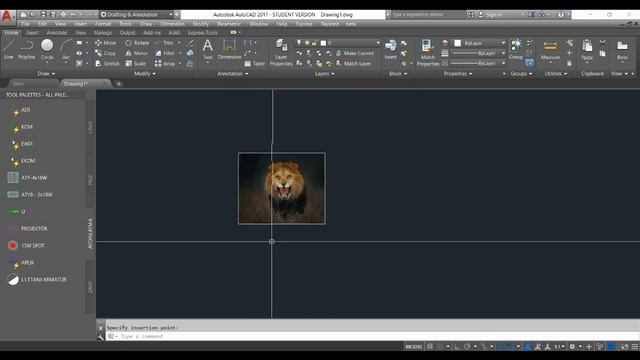640x360 pixels.
Task: Select the Circle tool
Action: 47,49
